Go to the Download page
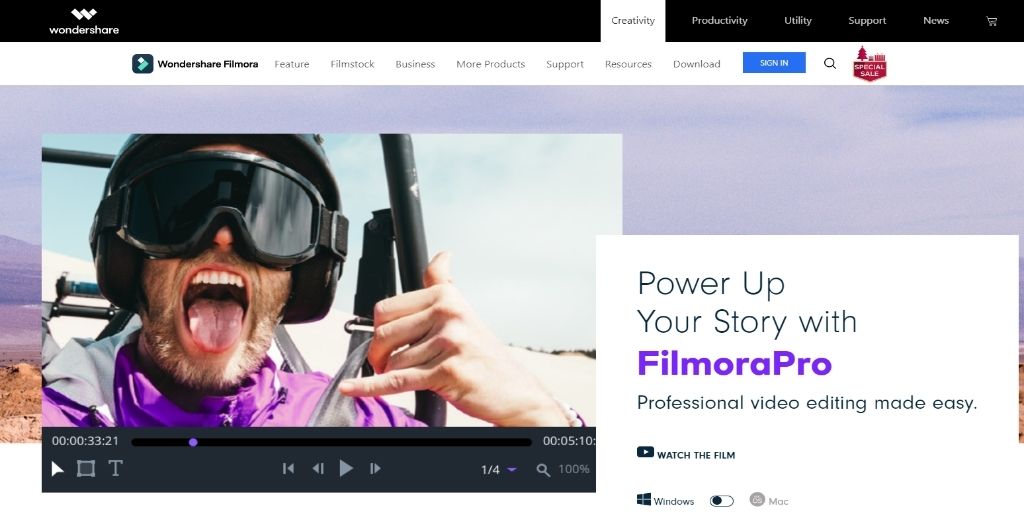This screenshot has height=512, width=1024. click(x=696, y=64)
